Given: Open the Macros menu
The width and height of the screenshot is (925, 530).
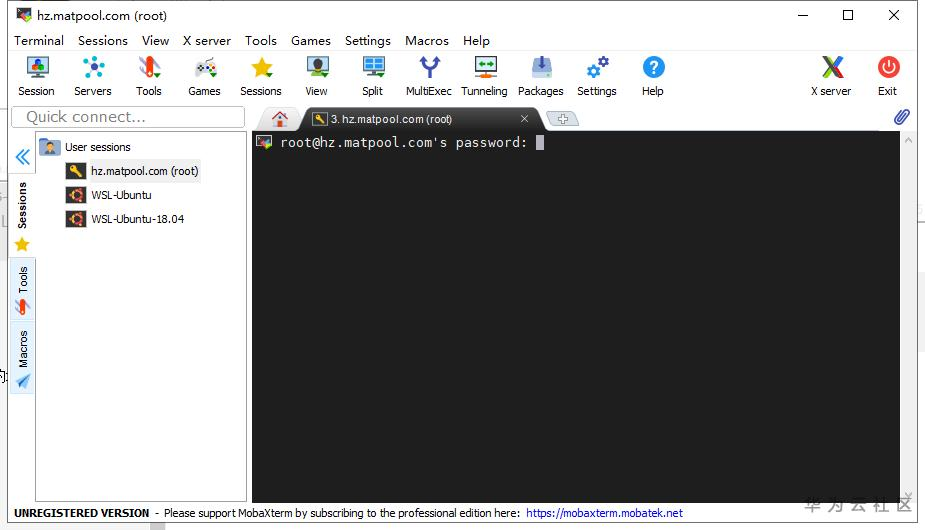Looking at the screenshot, I should [x=427, y=41].
